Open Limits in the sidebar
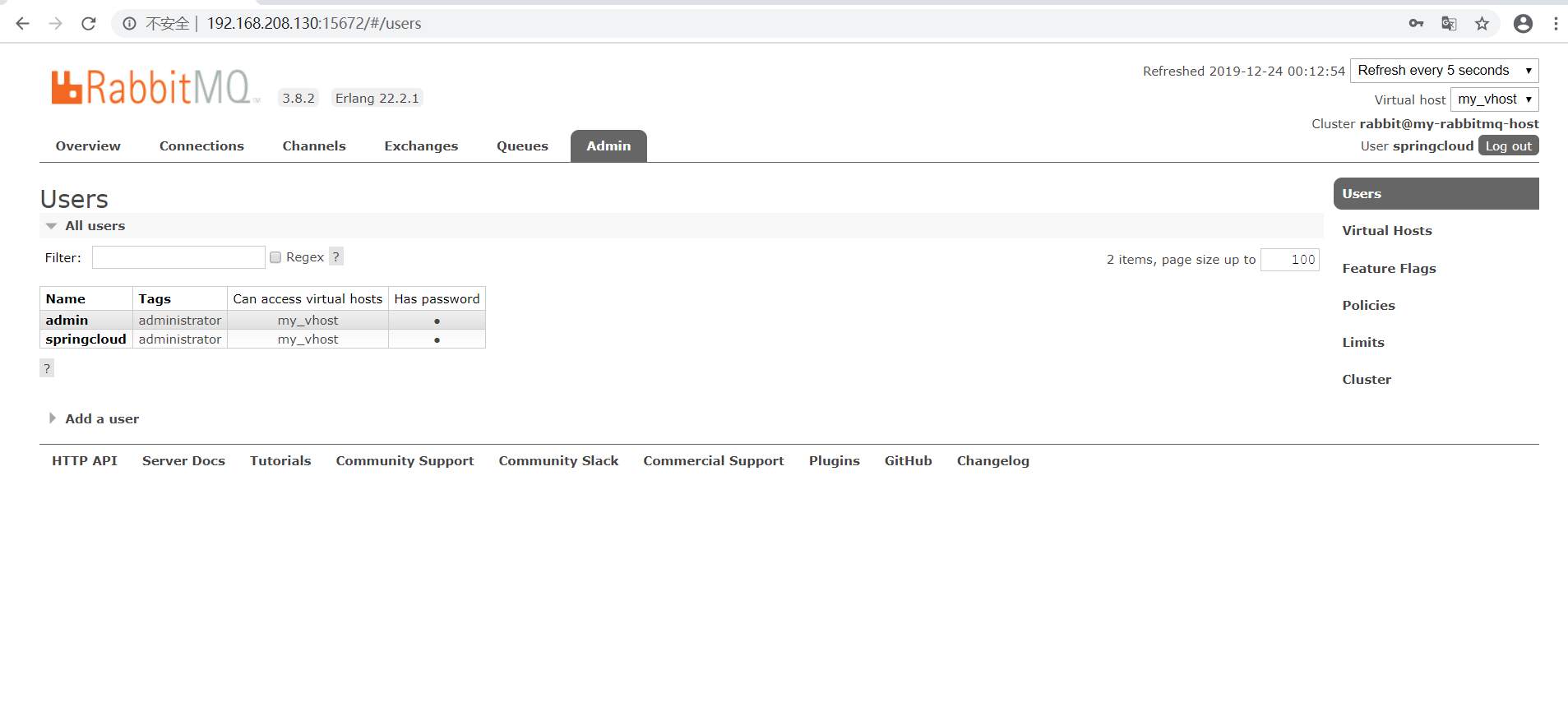The width and height of the screenshot is (1568, 702). [x=1363, y=343]
